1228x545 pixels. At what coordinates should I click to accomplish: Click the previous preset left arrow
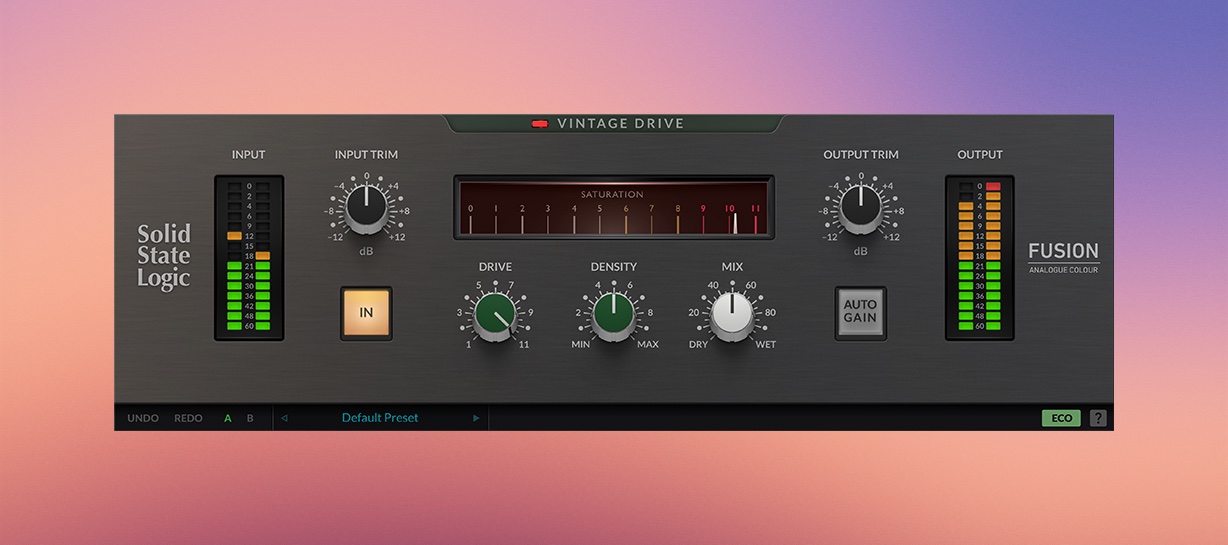[284, 418]
